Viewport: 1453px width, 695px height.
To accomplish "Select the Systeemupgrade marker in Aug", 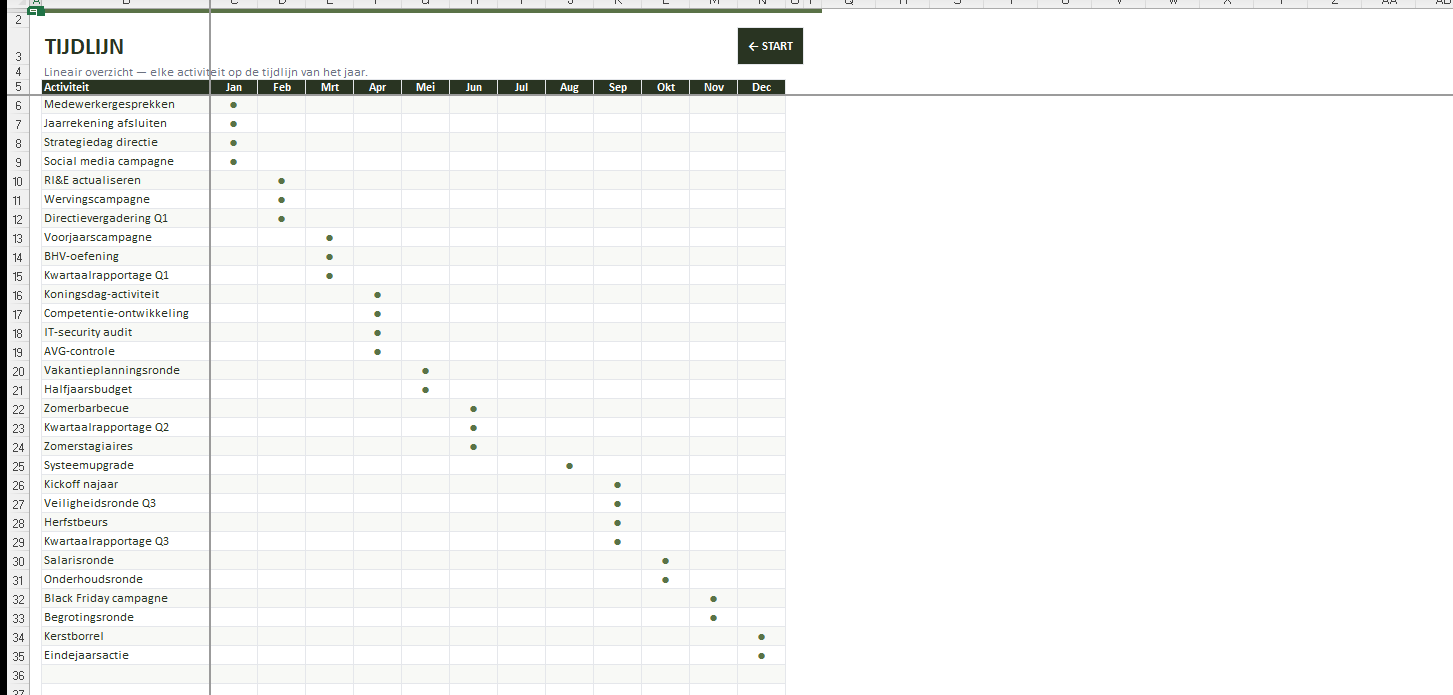I will click(569, 466).
